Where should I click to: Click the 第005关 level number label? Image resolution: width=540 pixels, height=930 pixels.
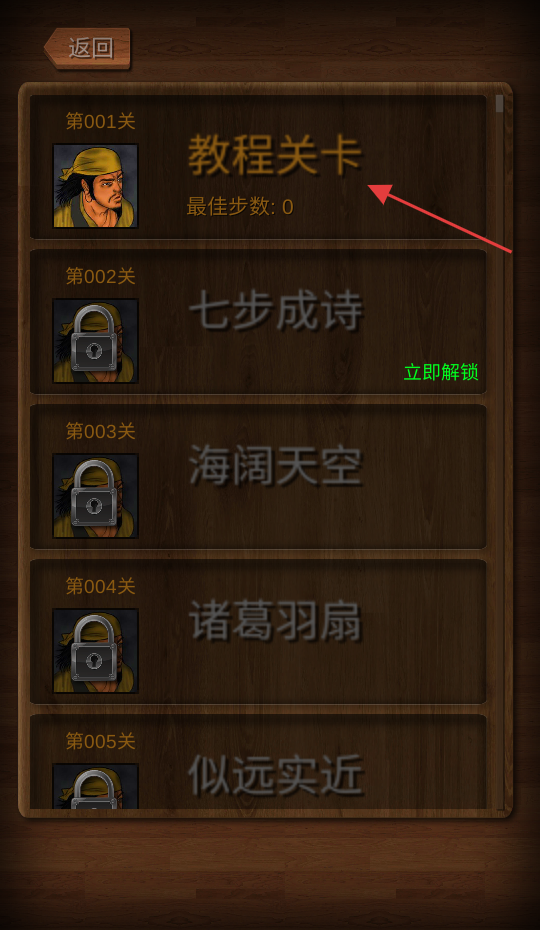point(100,741)
